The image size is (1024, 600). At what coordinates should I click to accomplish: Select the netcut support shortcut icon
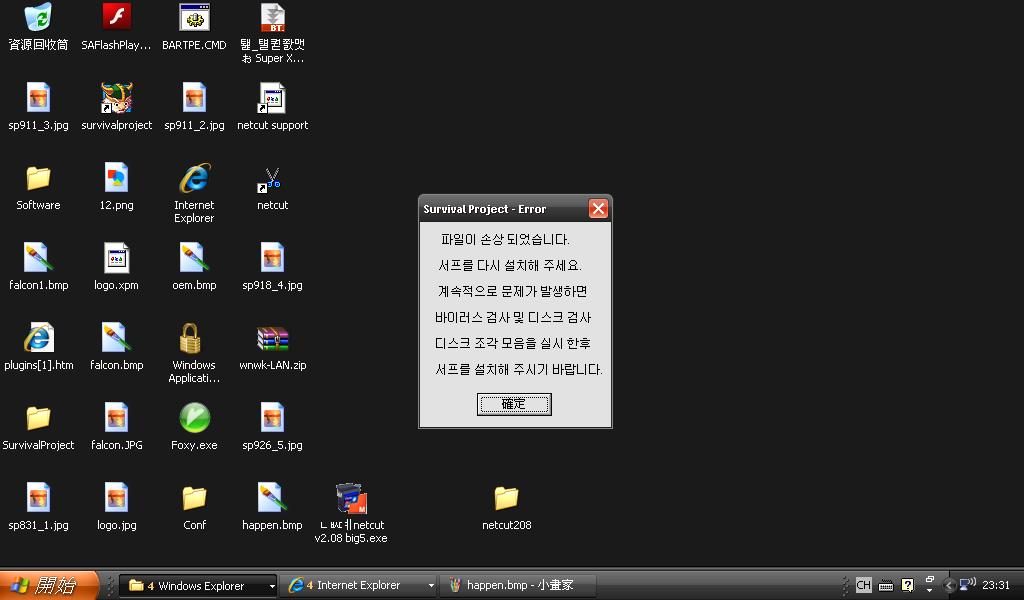click(x=272, y=97)
